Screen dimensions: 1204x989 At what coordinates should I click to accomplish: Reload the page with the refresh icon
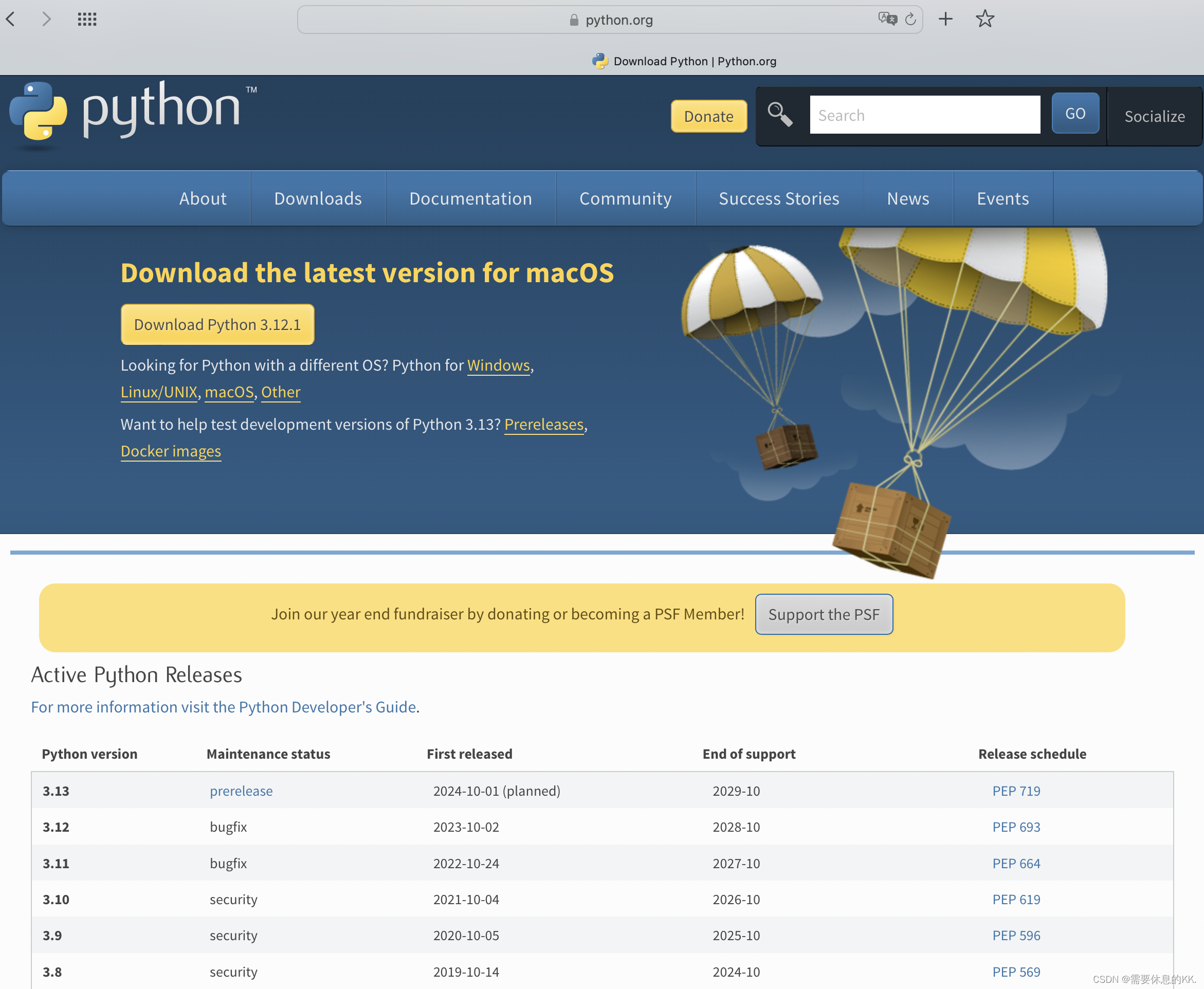910,19
